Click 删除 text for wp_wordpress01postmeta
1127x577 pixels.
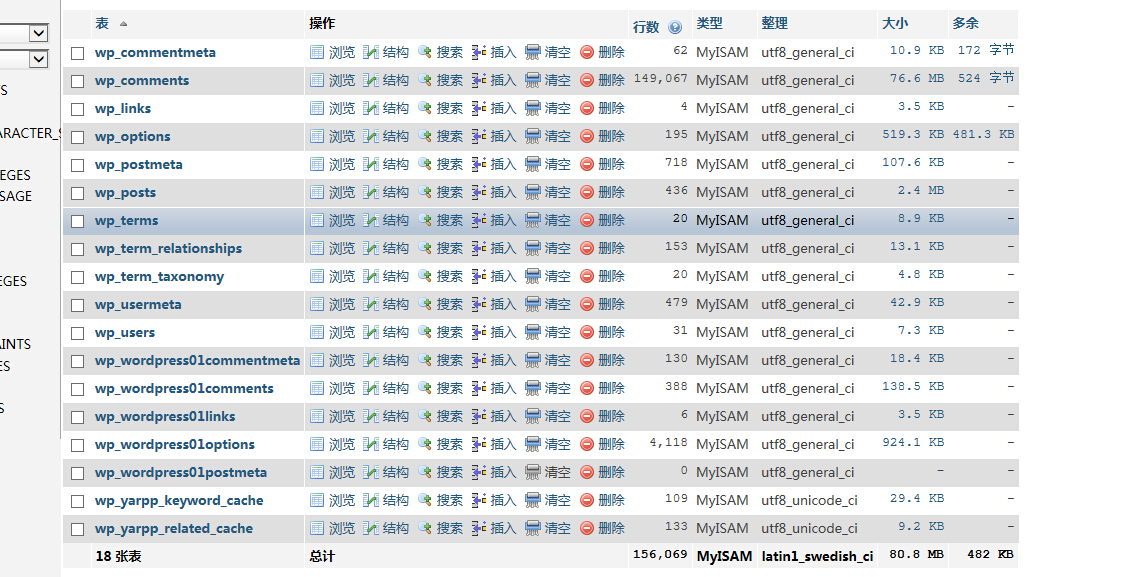click(x=612, y=472)
